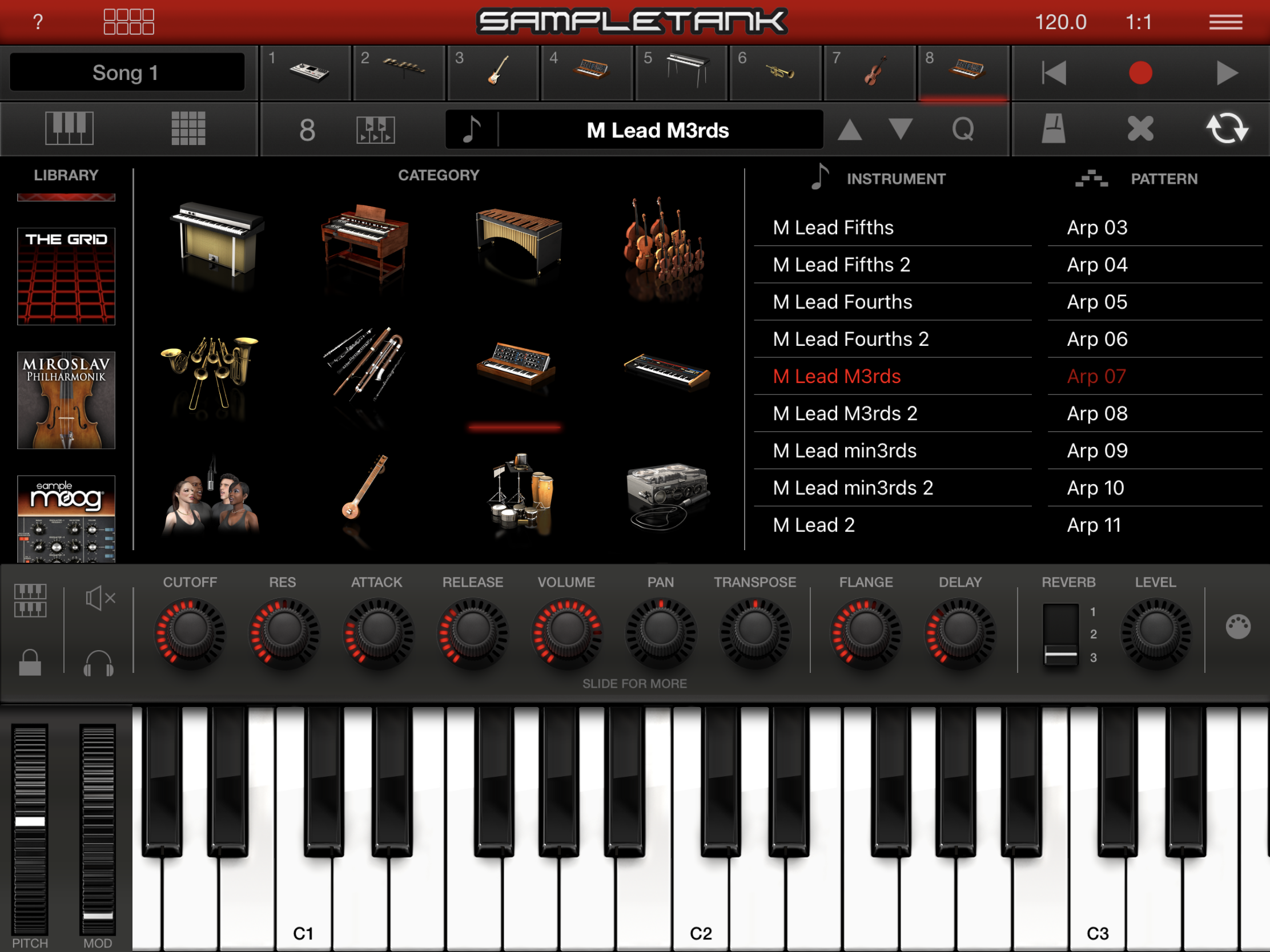Select part 3 guitar slot
The image size is (1270, 952).
(493, 73)
